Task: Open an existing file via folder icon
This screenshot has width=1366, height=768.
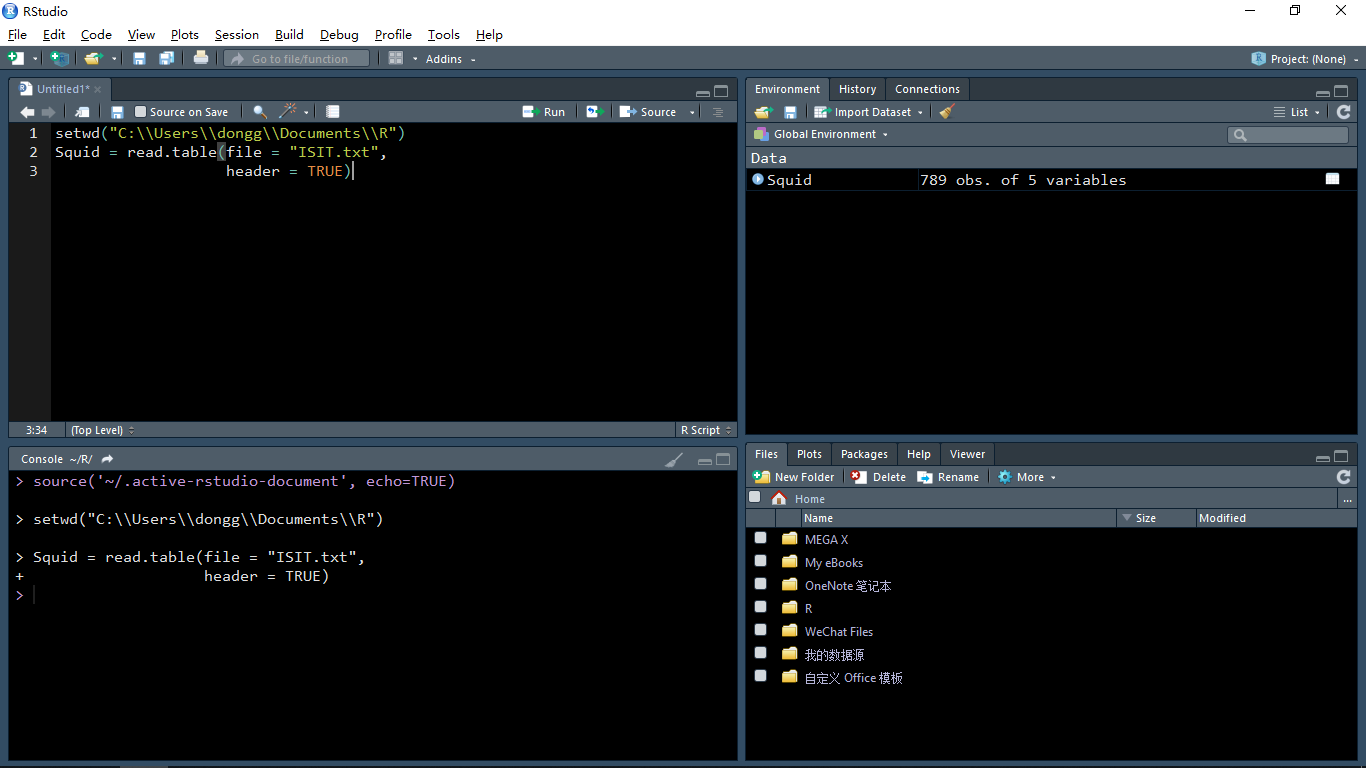Action: coord(93,59)
